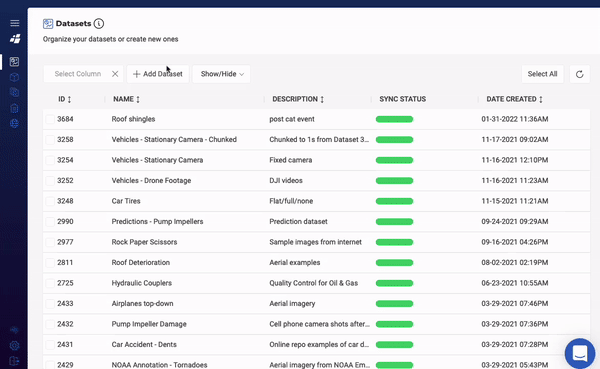Click the globe icon in the sidebar
600x369 pixels.
(14, 123)
